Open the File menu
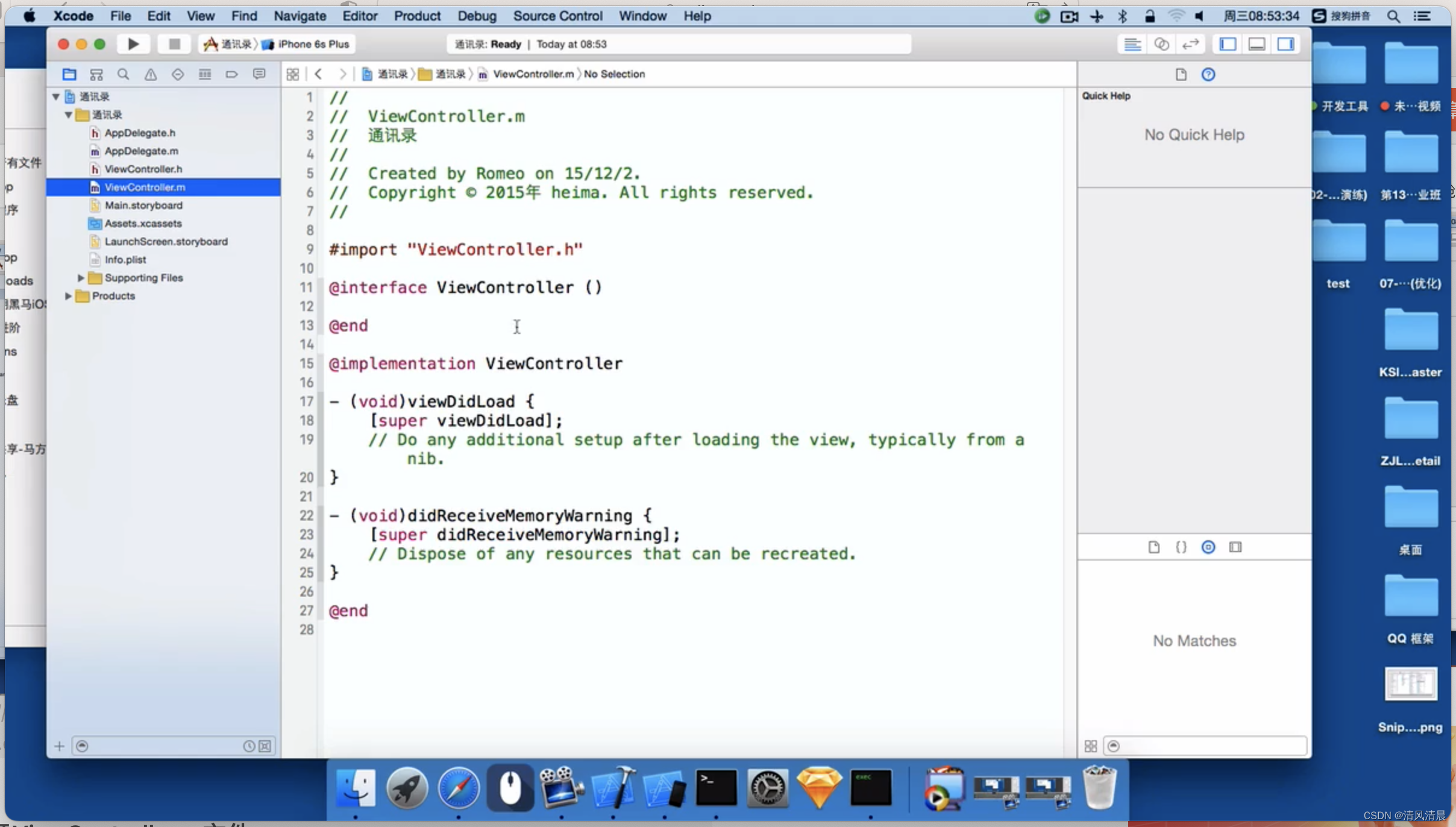 click(121, 16)
